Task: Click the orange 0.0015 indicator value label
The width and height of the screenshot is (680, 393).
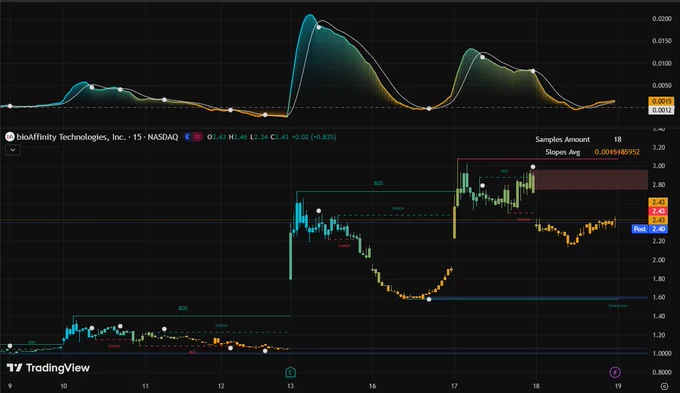Action: (x=661, y=101)
